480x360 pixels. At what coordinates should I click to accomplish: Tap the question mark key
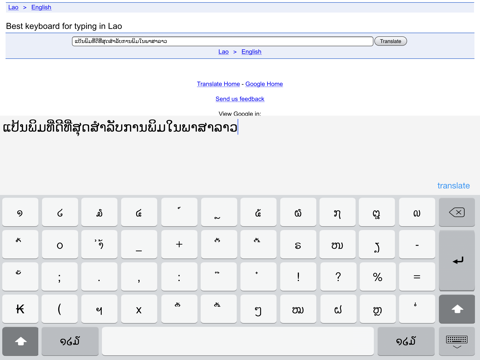click(x=337, y=277)
